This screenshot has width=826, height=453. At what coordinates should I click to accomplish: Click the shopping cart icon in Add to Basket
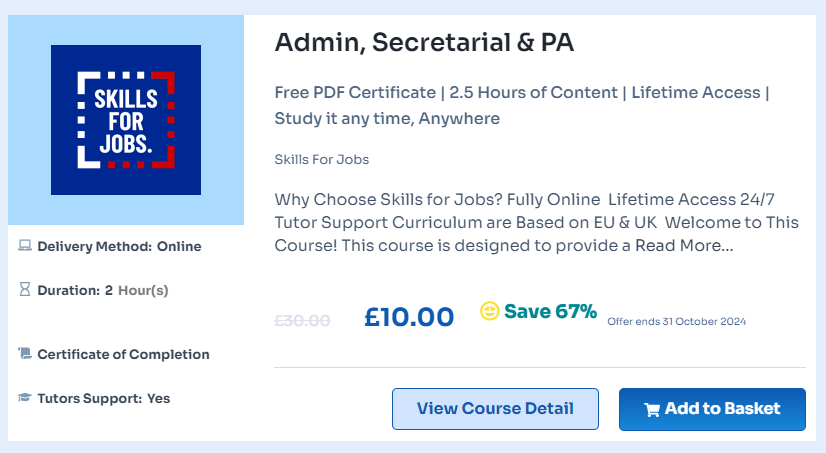click(x=652, y=410)
